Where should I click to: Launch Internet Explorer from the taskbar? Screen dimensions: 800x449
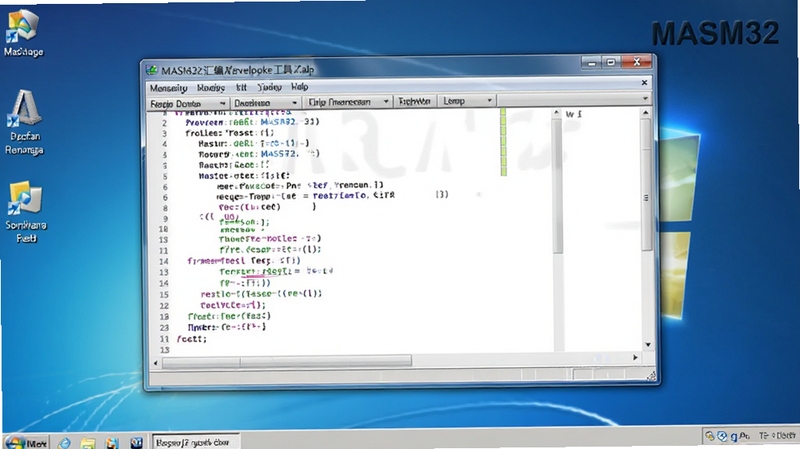click(x=64, y=443)
